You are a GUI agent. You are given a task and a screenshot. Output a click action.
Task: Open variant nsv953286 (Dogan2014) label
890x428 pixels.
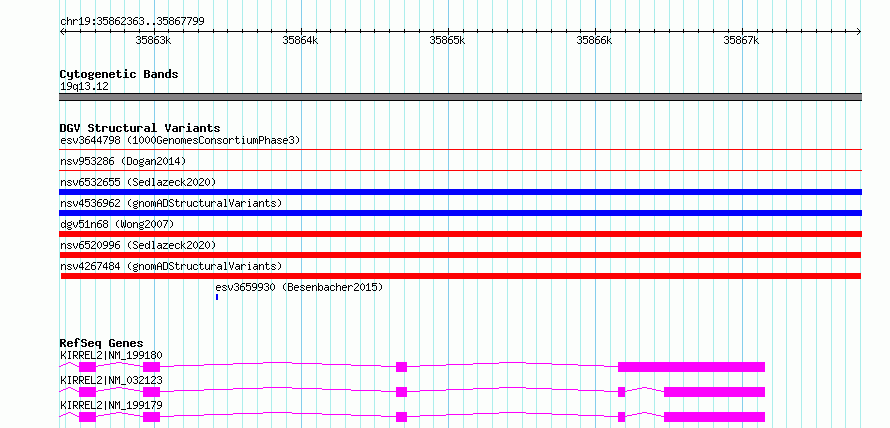pyautogui.click(x=123, y=161)
